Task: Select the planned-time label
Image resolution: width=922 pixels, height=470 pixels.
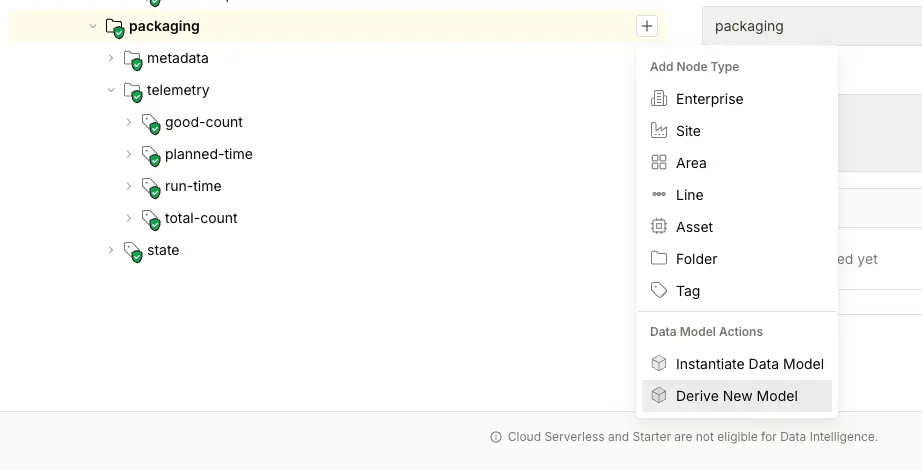Action: pos(209,154)
